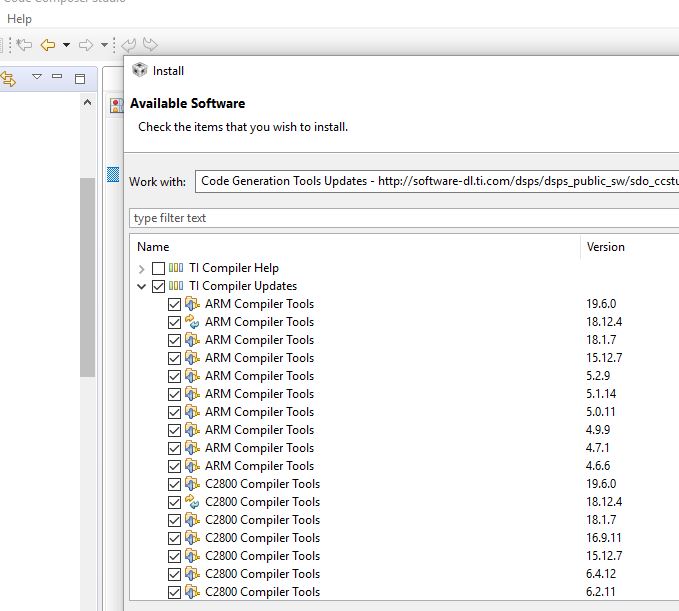Click version 19.6.0 of ARM Compiler Tools
This screenshot has width=679, height=611.
click(x=601, y=304)
